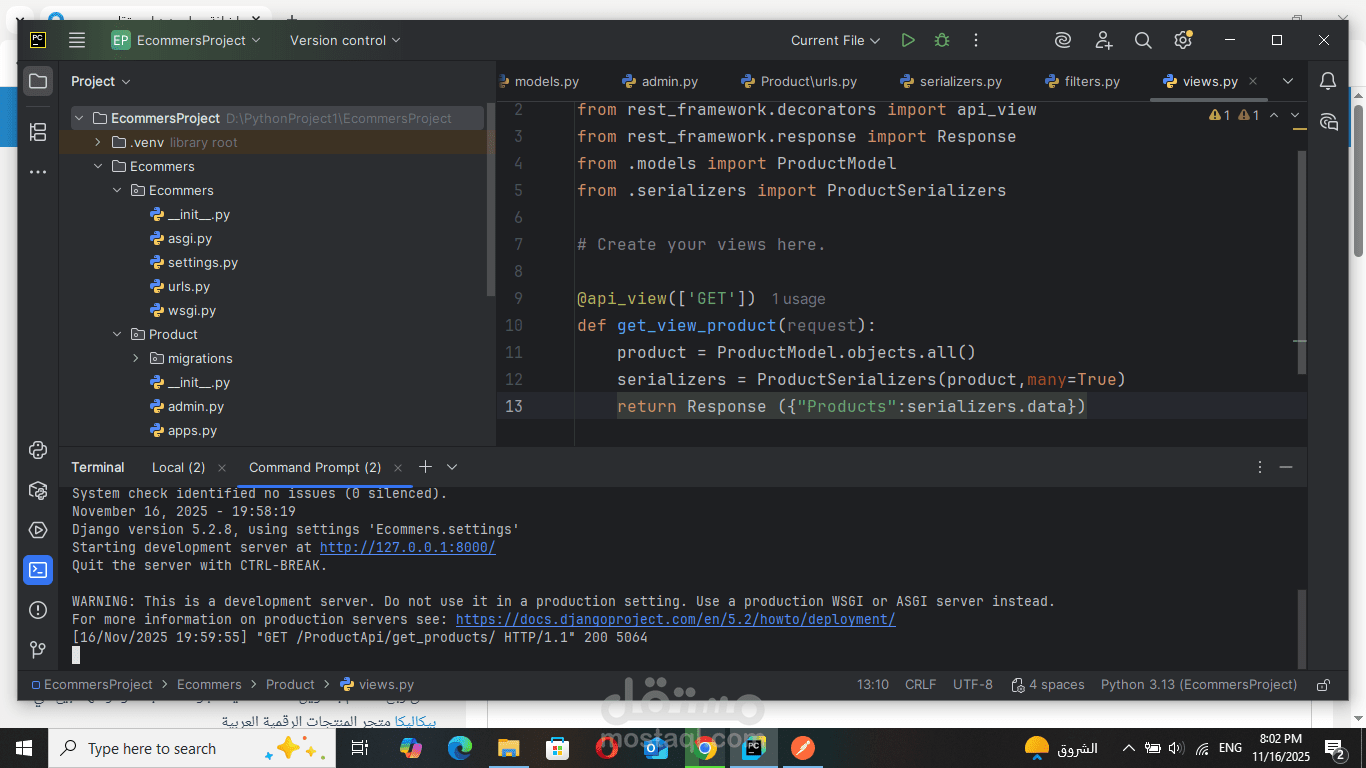The width and height of the screenshot is (1366, 768).
Task: Open the Version control dropdown
Action: point(345,40)
